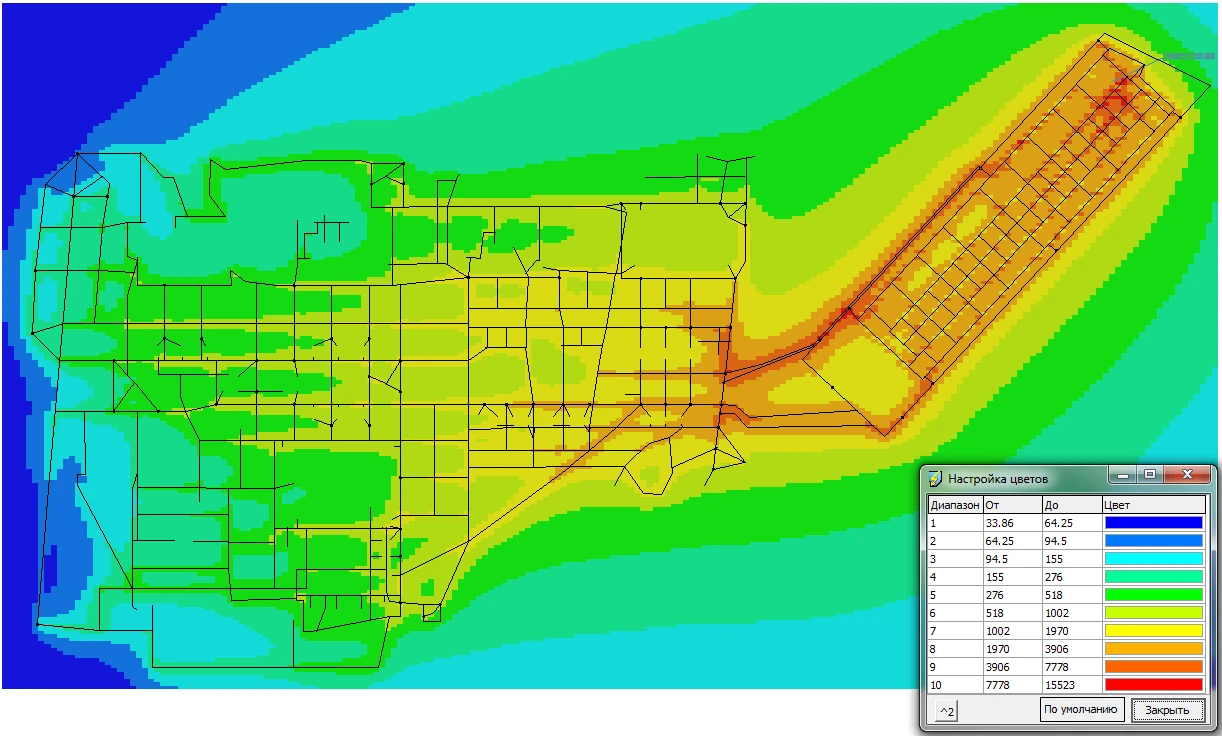The height and width of the screenshot is (736, 1222).
Task: Click the Цвет column header
Action: (x=1153, y=504)
